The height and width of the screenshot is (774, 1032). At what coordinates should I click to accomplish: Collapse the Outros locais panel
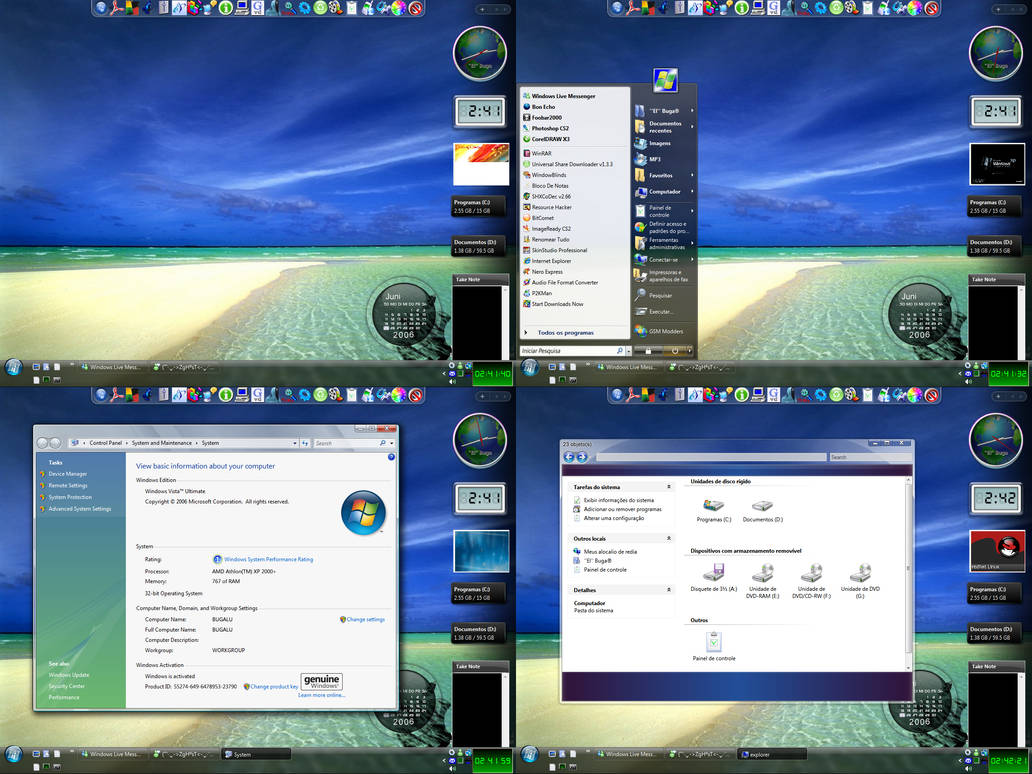pyautogui.click(x=669, y=538)
